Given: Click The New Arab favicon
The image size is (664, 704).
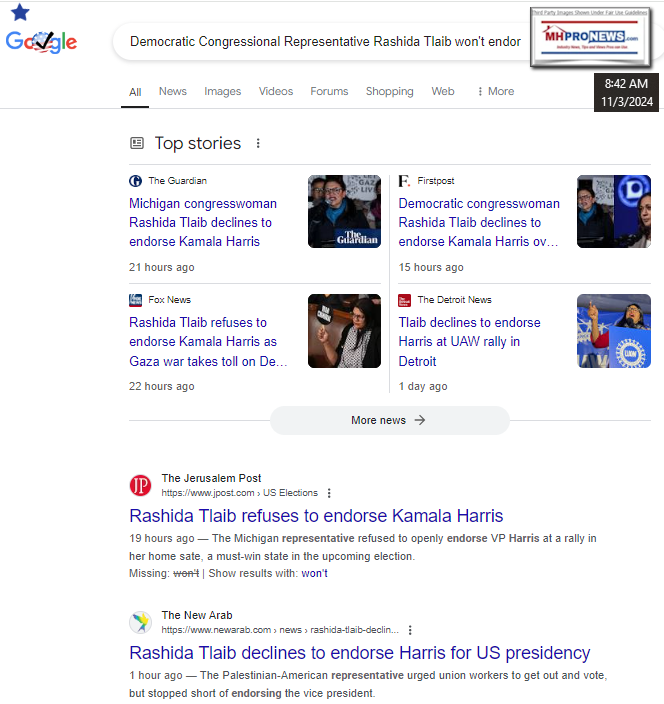Looking at the screenshot, I should 141,623.
